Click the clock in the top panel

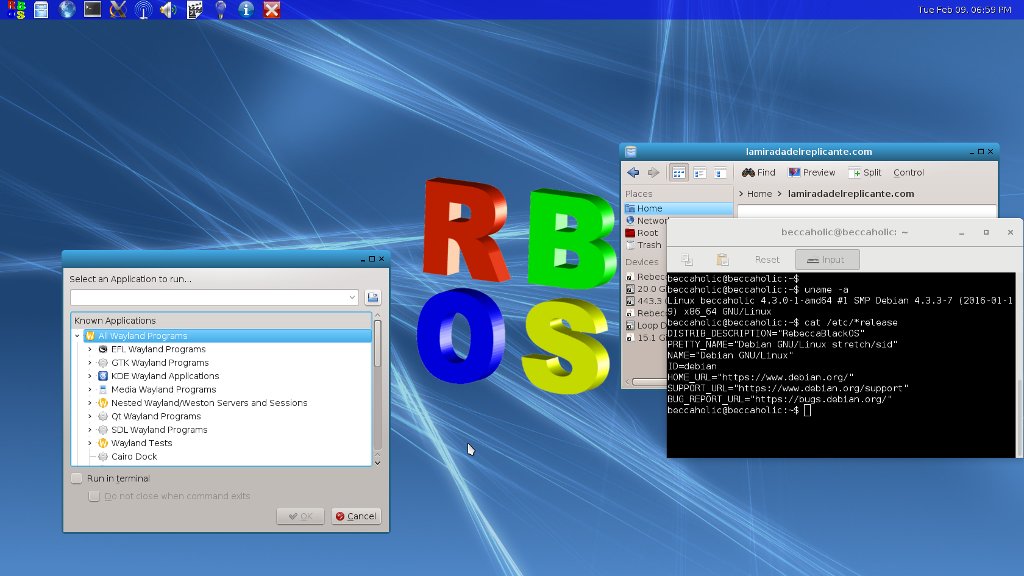tap(965, 9)
